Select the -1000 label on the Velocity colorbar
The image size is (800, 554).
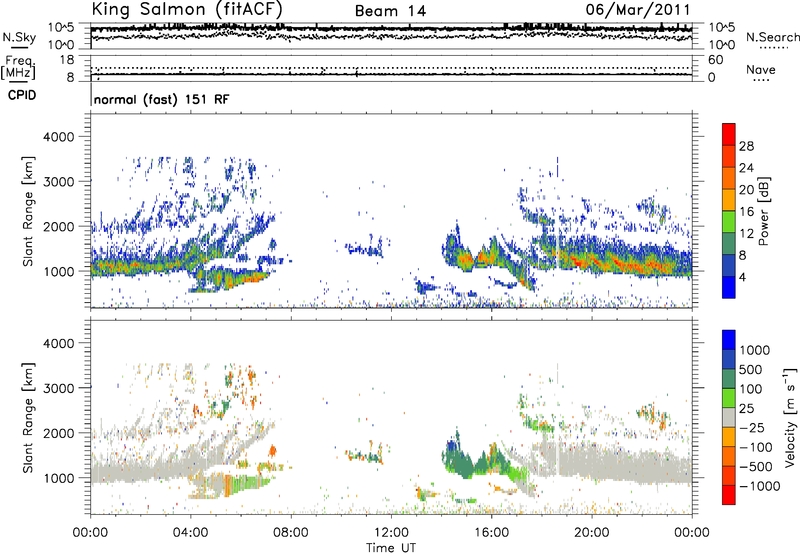759,486
